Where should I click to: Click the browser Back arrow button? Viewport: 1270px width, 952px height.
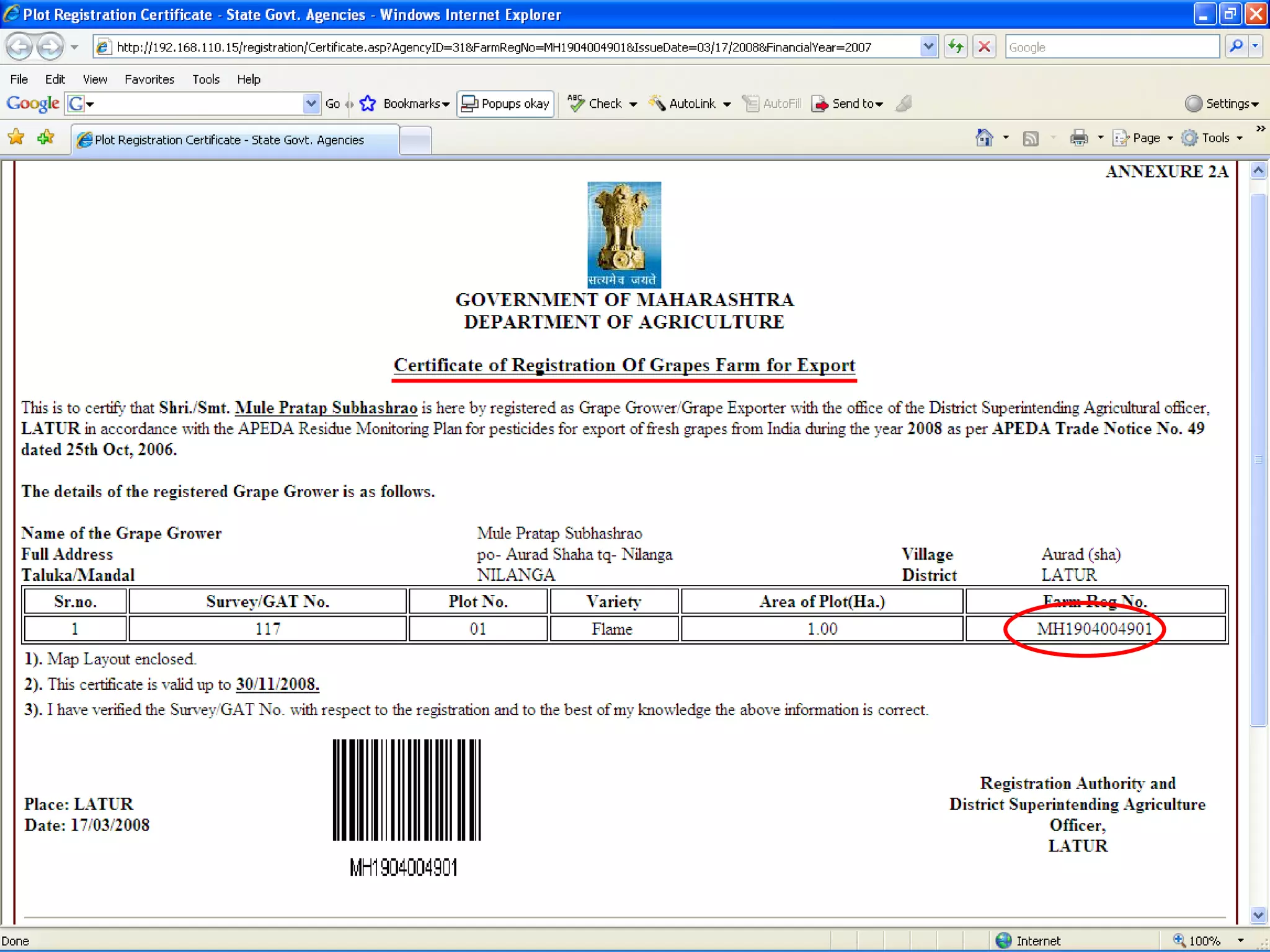[x=19, y=47]
